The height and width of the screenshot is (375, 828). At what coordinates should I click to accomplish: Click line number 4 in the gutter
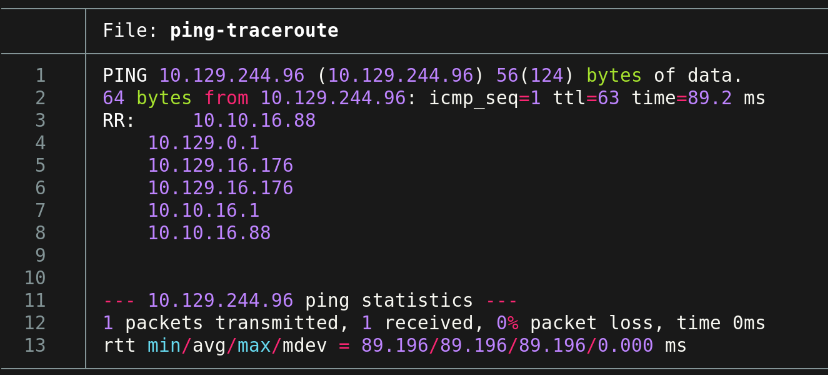click(x=41, y=143)
